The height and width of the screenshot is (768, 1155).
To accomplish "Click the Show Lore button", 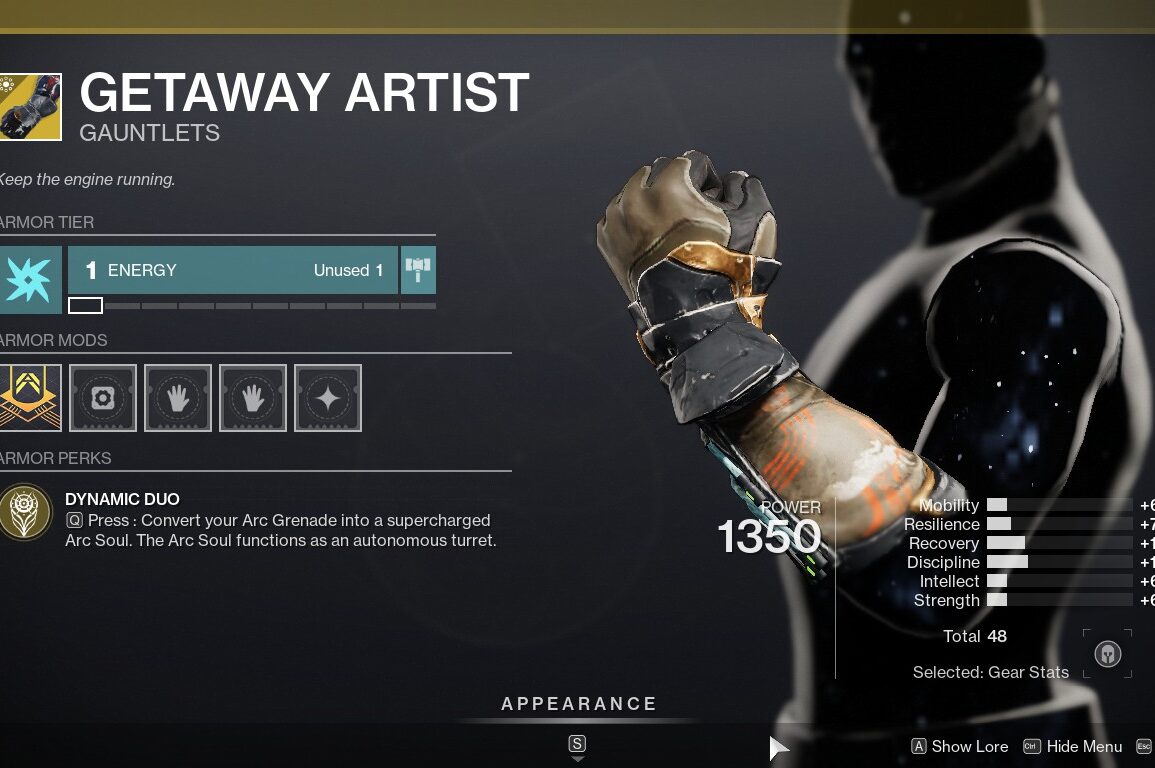I will tap(960, 747).
